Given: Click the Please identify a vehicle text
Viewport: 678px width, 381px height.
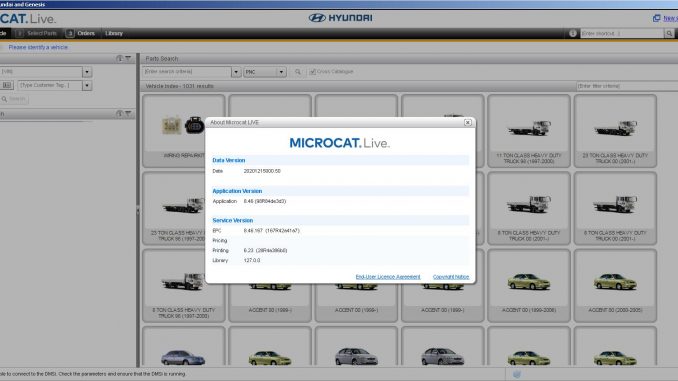Looking at the screenshot, I should [x=38, y=47].
